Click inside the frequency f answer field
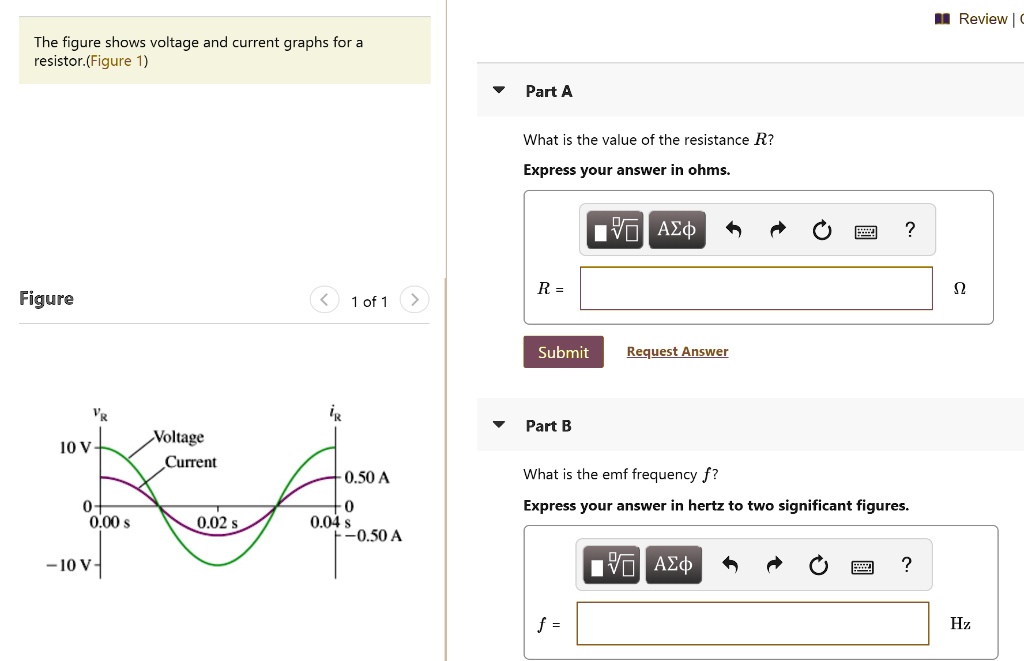Screen dimensions: 1024x661 752,623
